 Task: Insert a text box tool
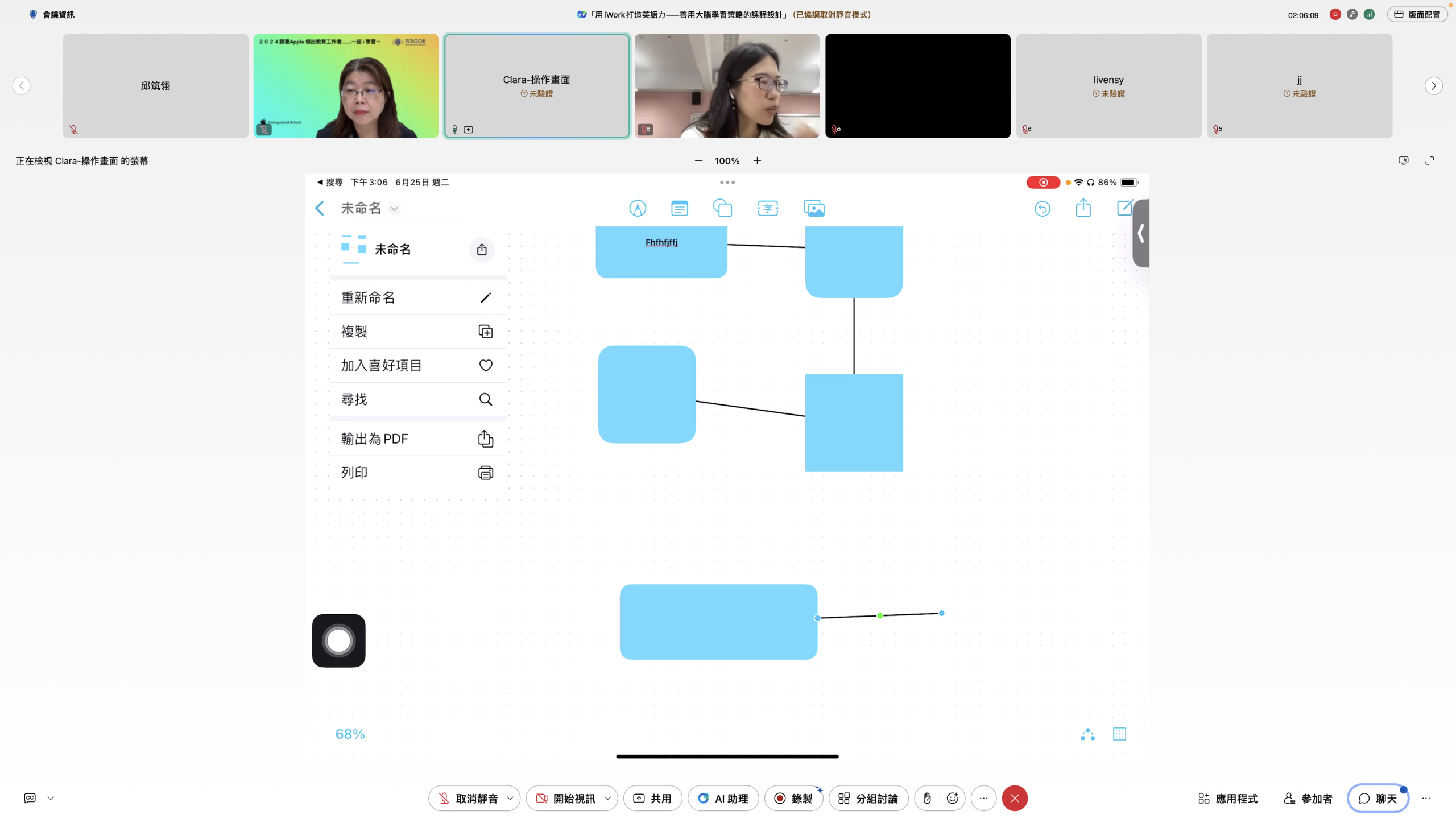tap(768, 208)
